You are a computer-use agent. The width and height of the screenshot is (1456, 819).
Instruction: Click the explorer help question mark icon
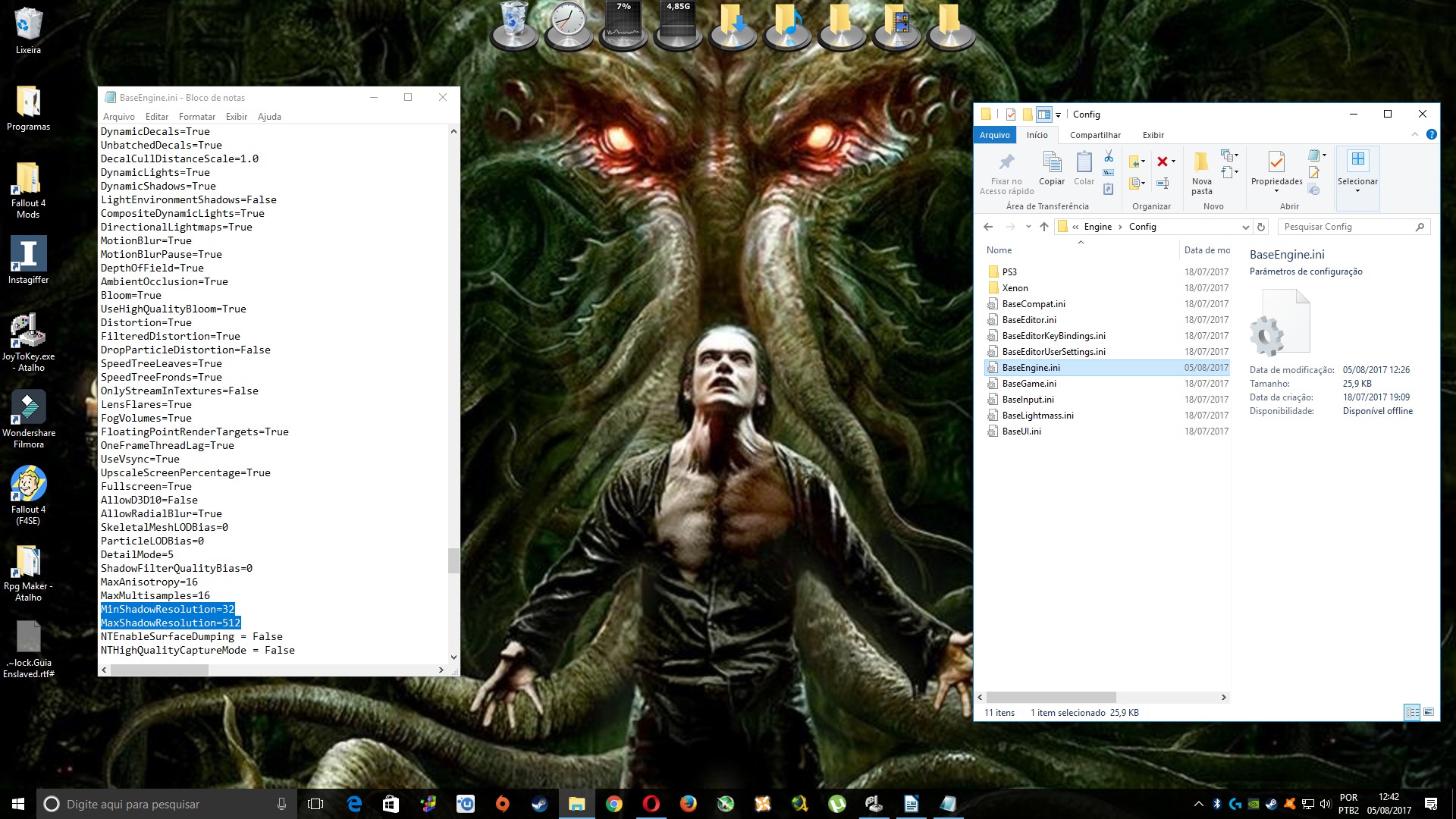point(1431,134)
